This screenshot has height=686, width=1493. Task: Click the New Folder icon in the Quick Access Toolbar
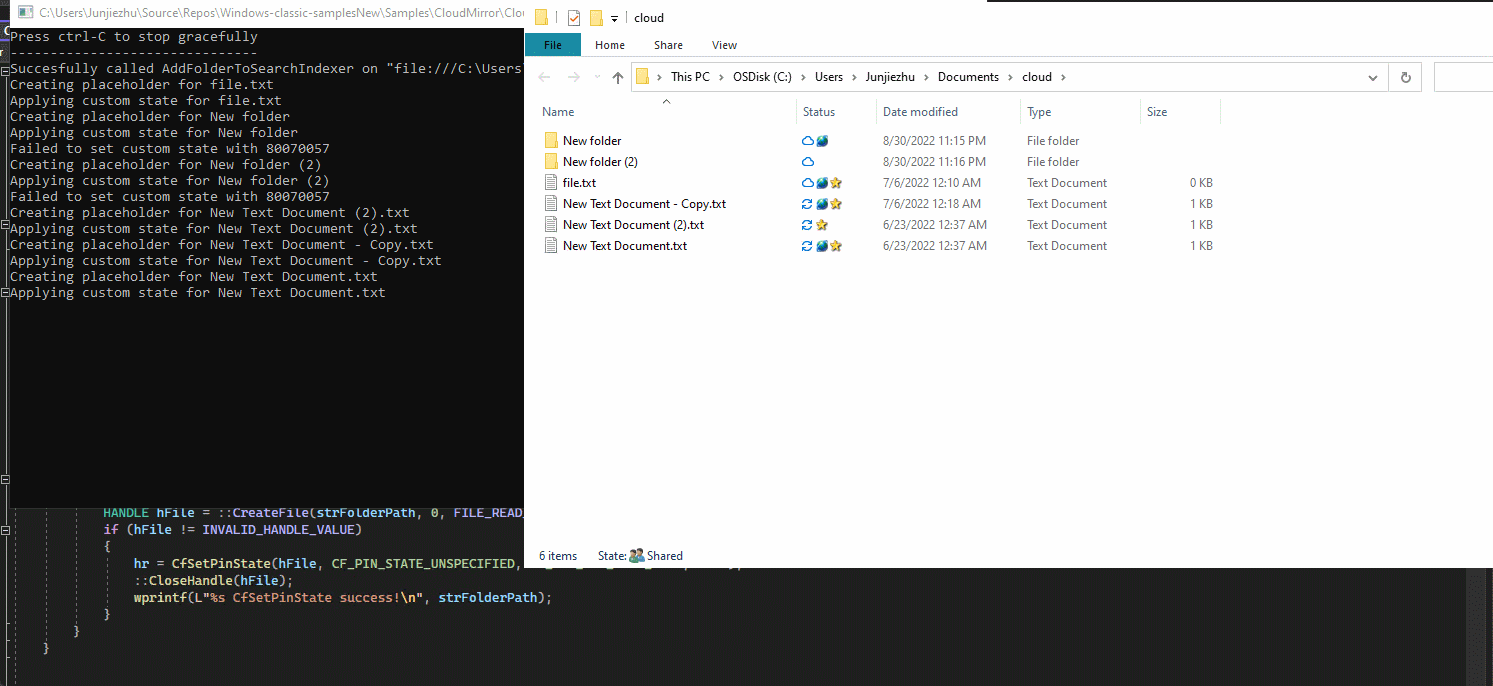coord(596,17)
